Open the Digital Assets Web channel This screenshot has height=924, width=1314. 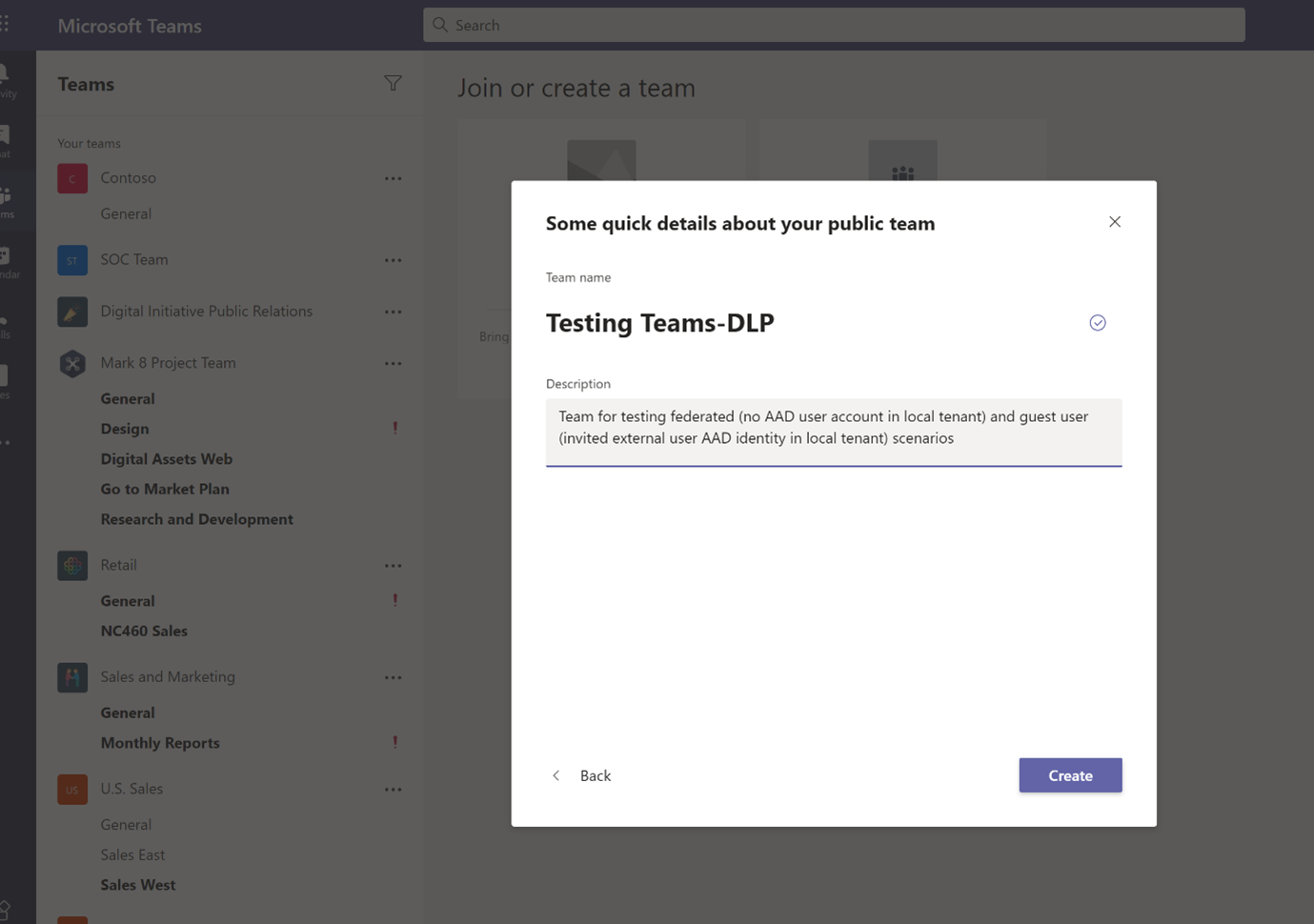click(167, 459)
